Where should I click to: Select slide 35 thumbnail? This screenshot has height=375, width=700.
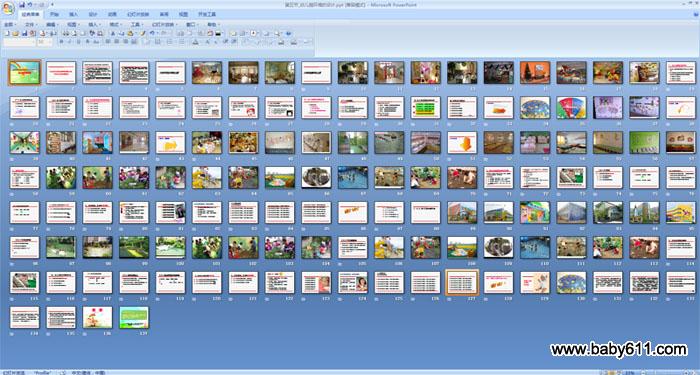click(571, 108)
